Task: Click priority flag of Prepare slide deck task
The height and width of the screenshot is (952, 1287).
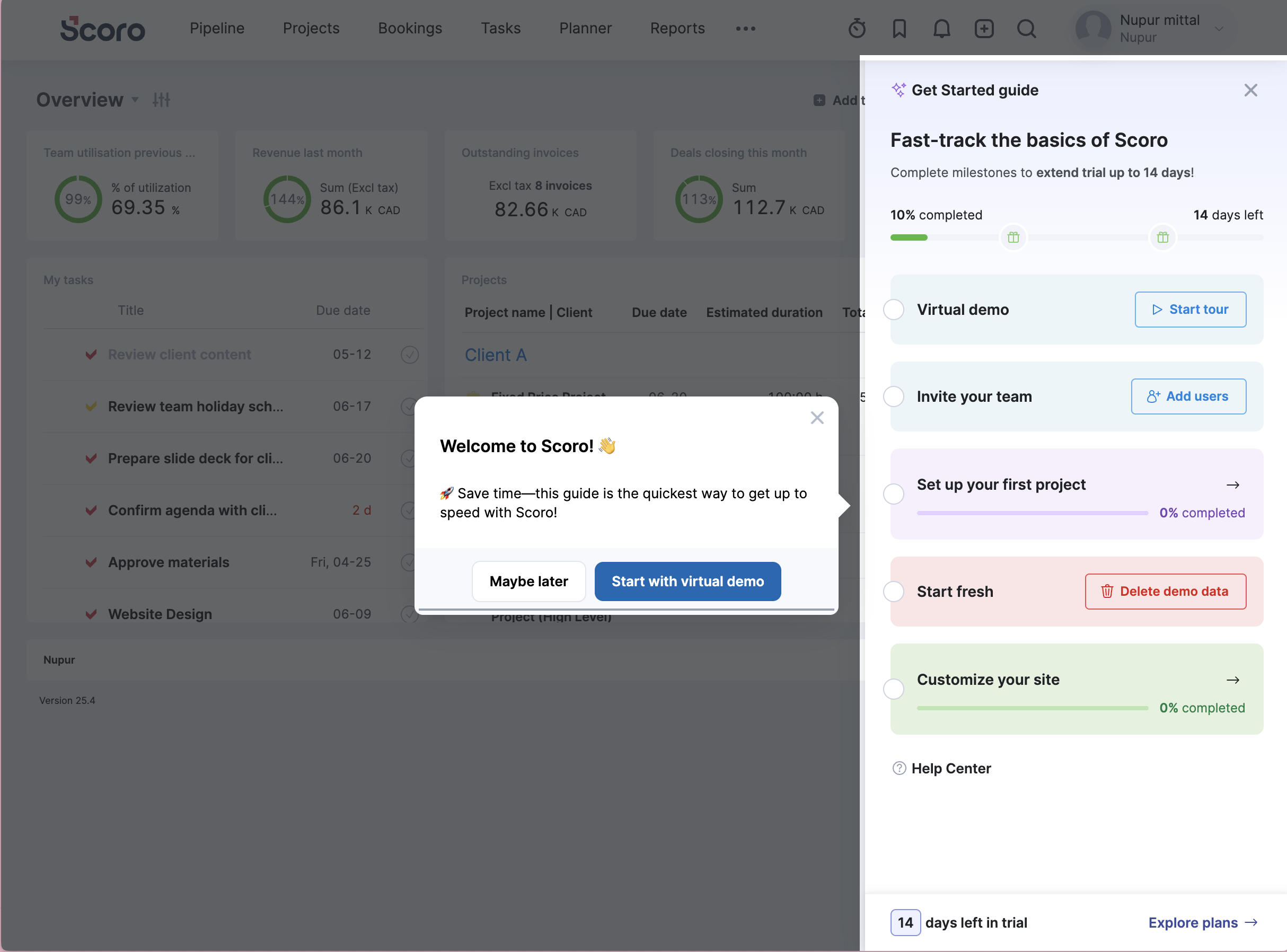Action: pyautogui.click(x=91, y=459)
